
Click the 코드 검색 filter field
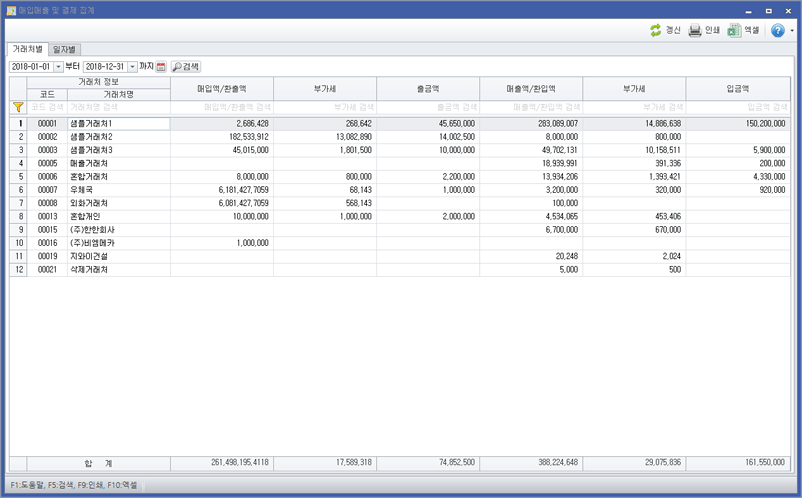tap(47, 106)
